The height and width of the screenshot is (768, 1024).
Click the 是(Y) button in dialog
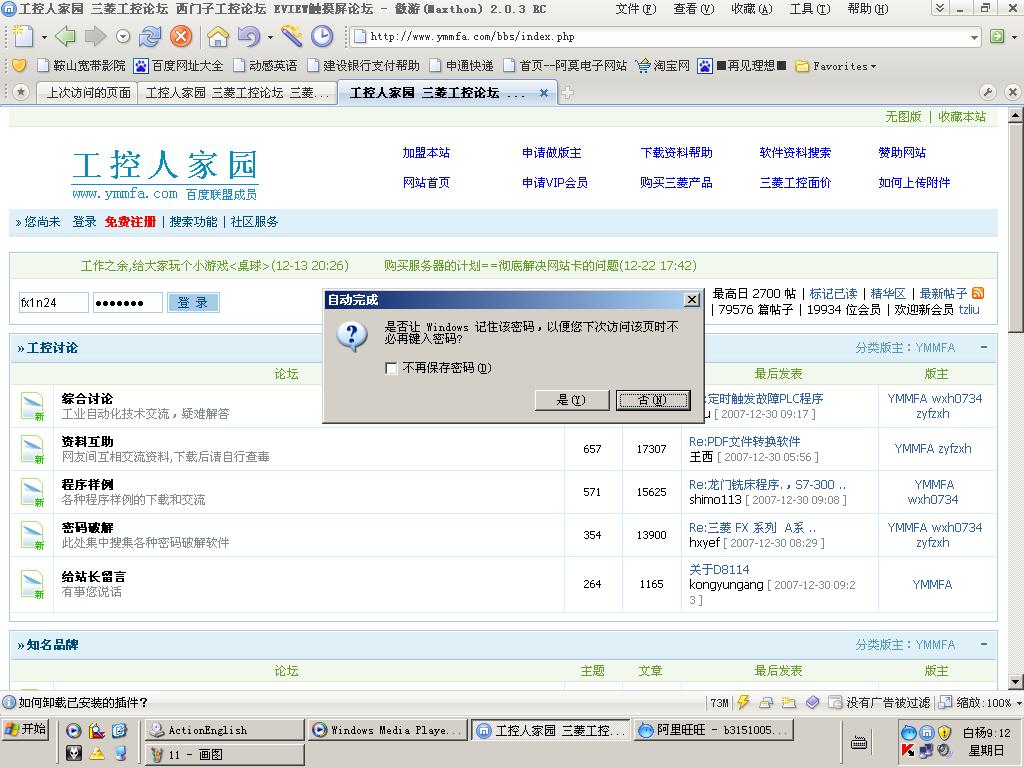tap(571, 400)
